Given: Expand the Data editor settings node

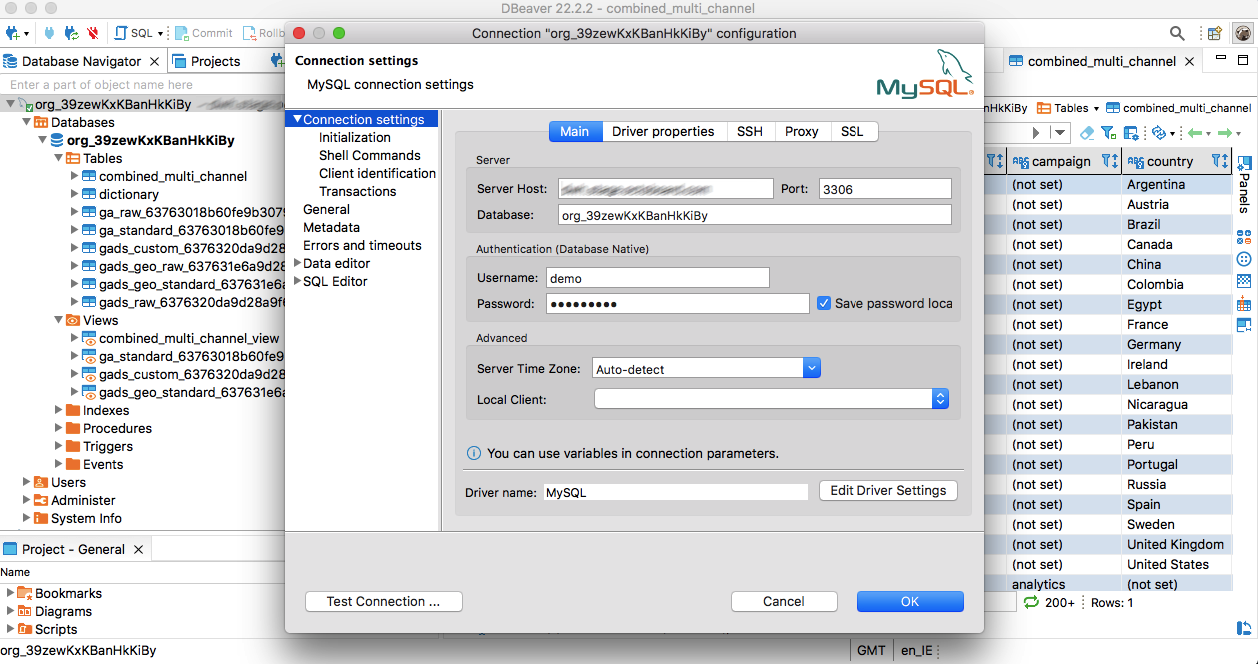Looking at the screenshot, I should 297,263.
